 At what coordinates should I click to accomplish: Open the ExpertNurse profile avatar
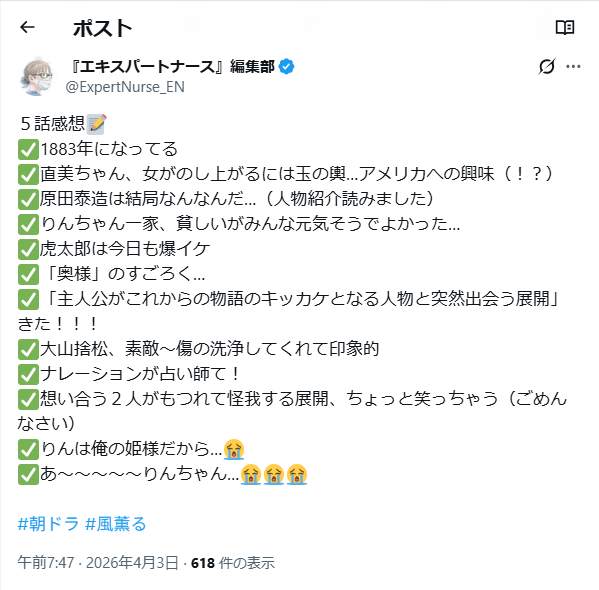click(37, 76)
